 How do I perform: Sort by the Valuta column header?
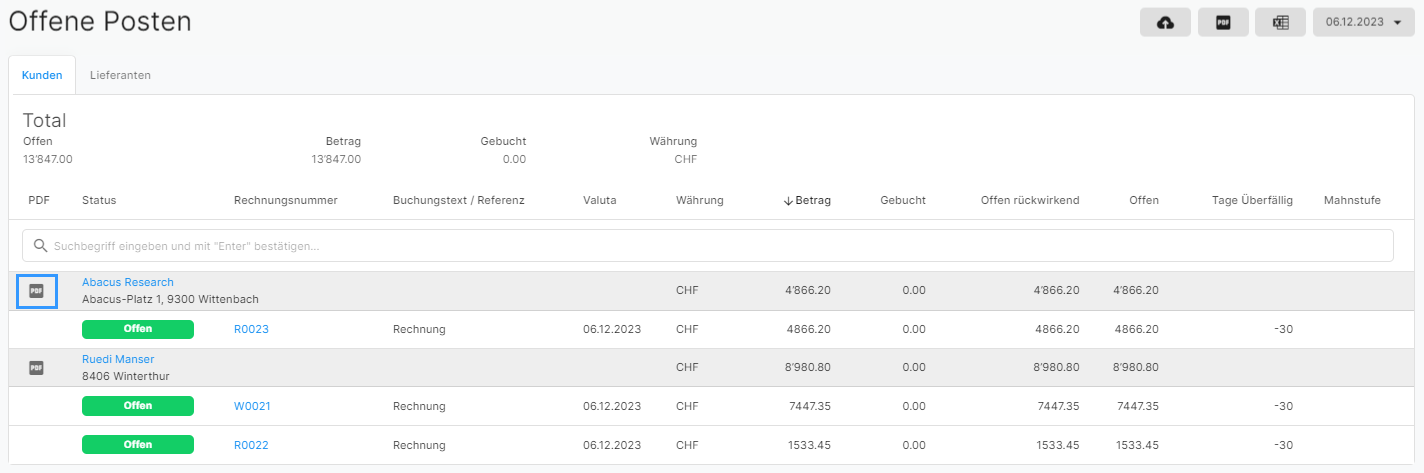coord(599,200)
